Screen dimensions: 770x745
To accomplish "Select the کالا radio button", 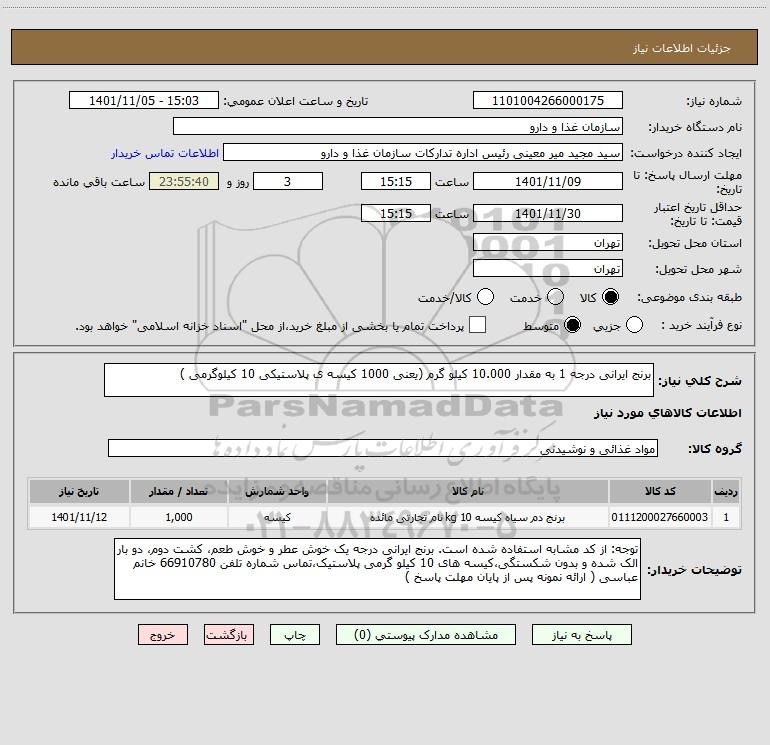I will click(x=610, y=297).
